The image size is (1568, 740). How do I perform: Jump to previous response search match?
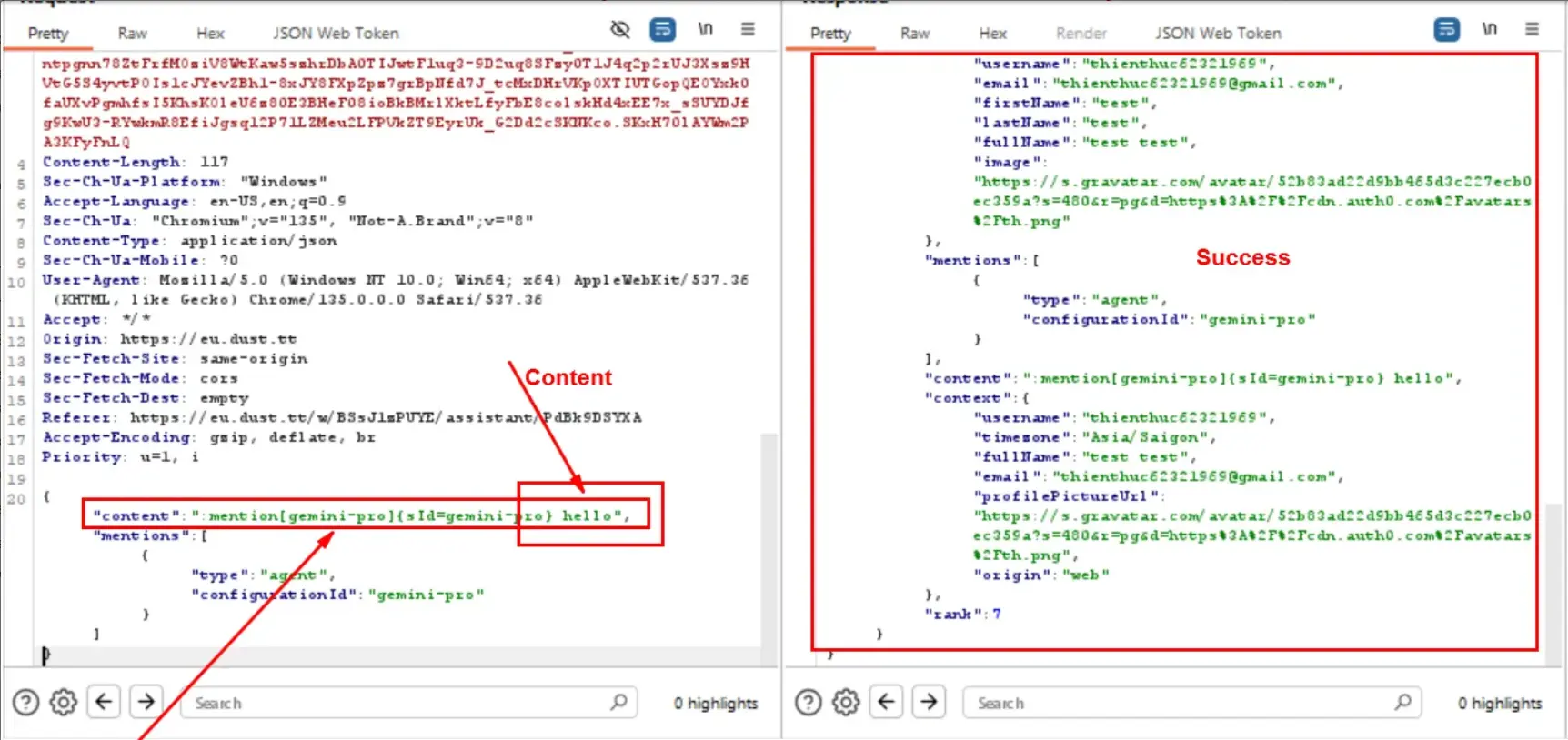pyautogui.click(x=887, y=702)
